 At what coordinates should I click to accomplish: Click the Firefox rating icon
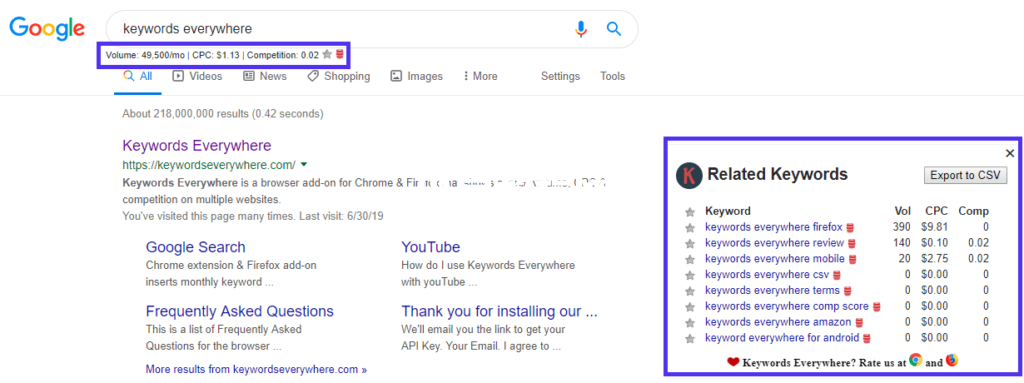point(952,360)
